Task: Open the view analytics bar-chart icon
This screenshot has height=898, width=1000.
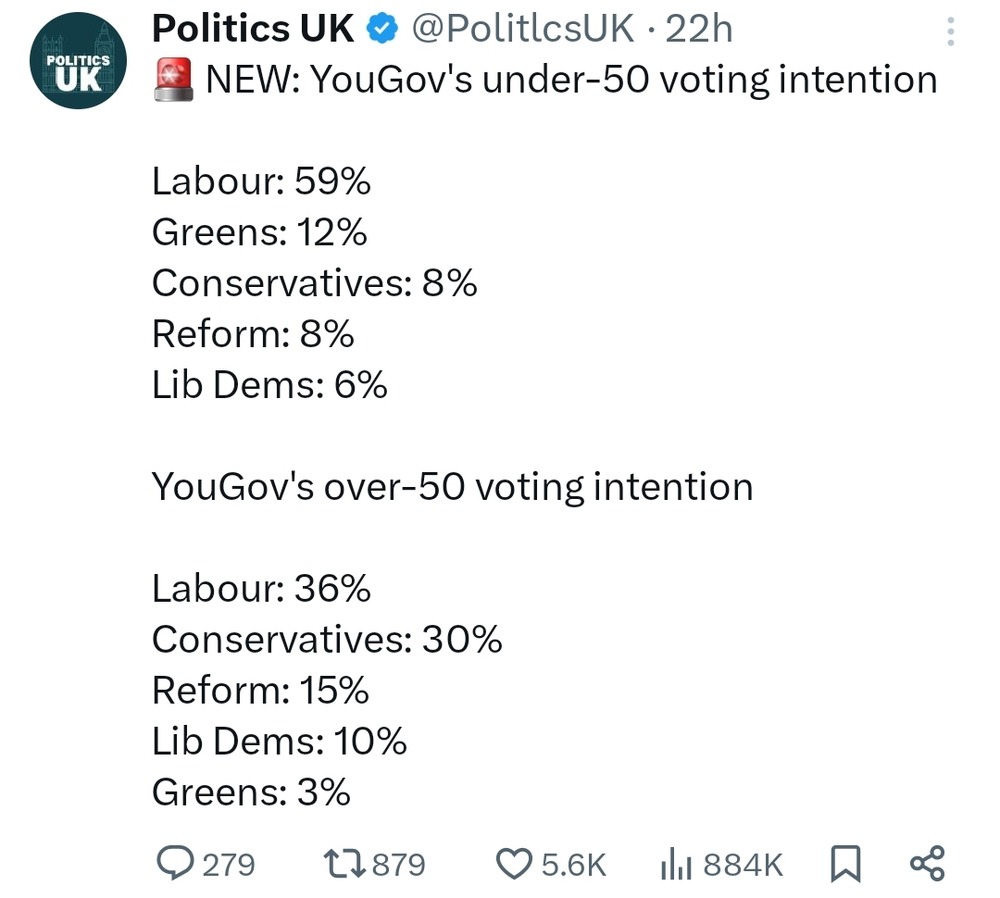Action: pos(677,863)
